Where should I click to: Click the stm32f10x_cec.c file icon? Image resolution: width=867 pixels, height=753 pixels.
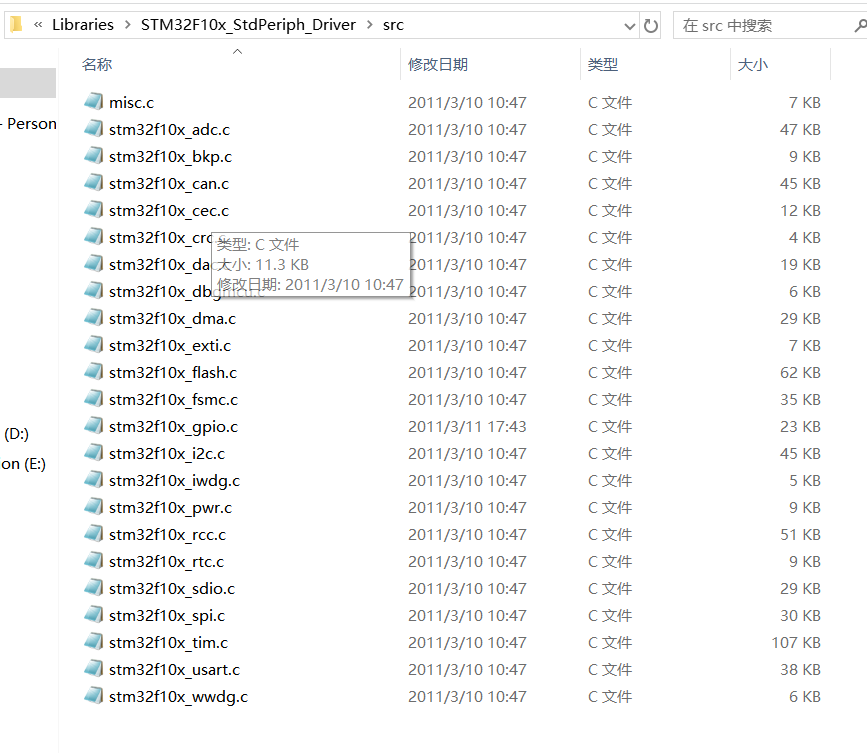(93, 210)
